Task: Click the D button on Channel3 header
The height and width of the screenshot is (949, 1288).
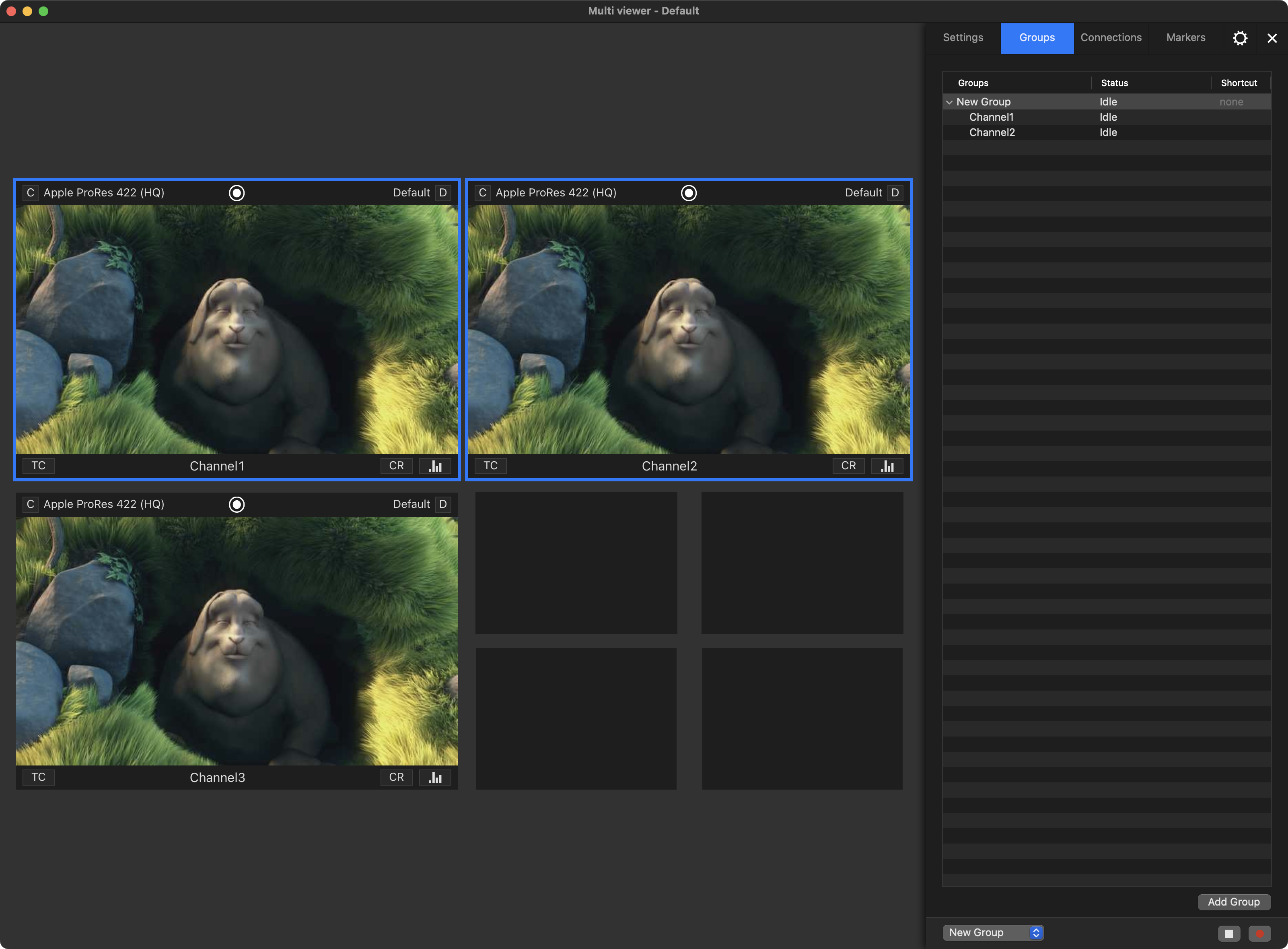Action: click(443, 504)
